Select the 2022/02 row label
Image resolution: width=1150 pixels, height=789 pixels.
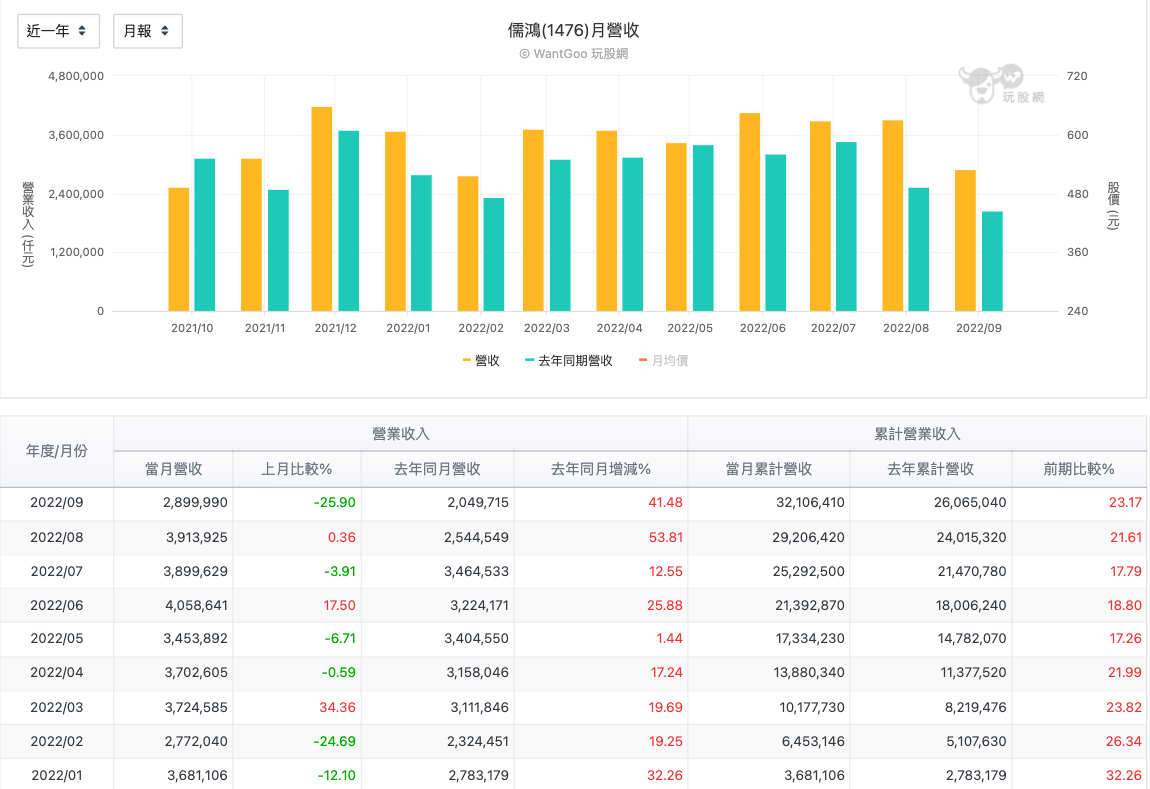[56, 741]
